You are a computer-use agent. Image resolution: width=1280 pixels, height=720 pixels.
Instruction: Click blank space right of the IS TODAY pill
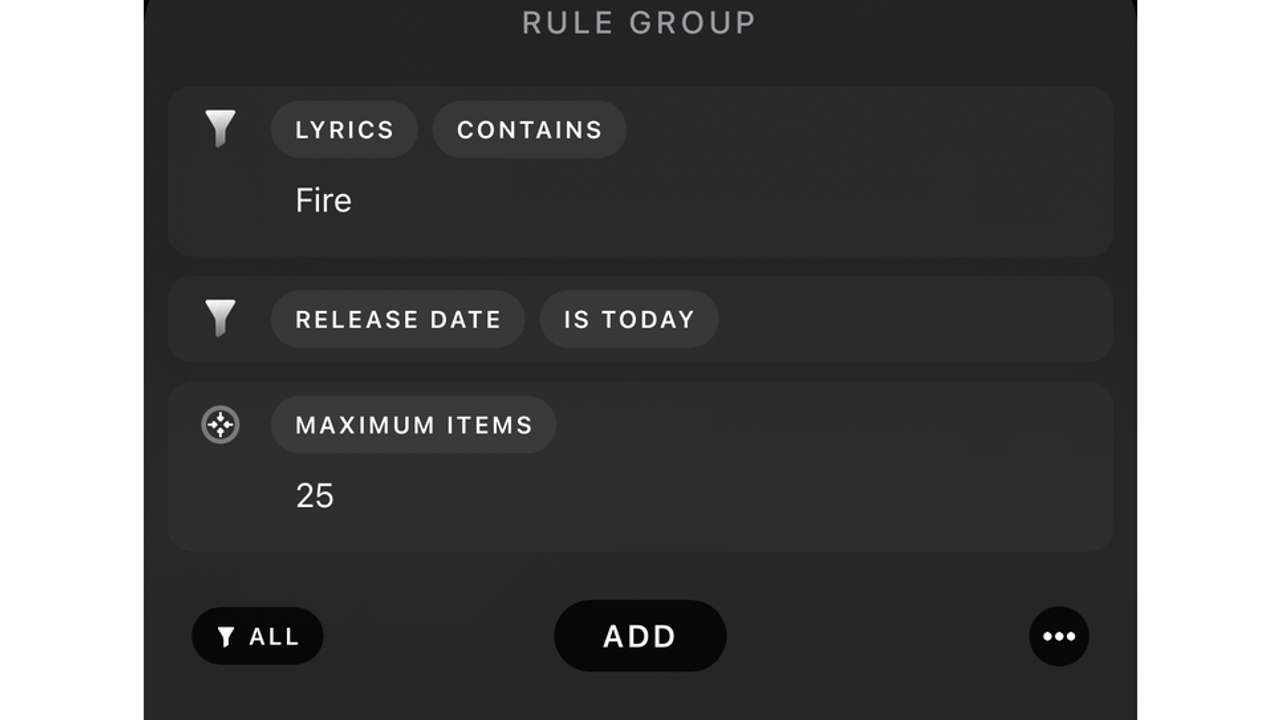click(900, 319)
